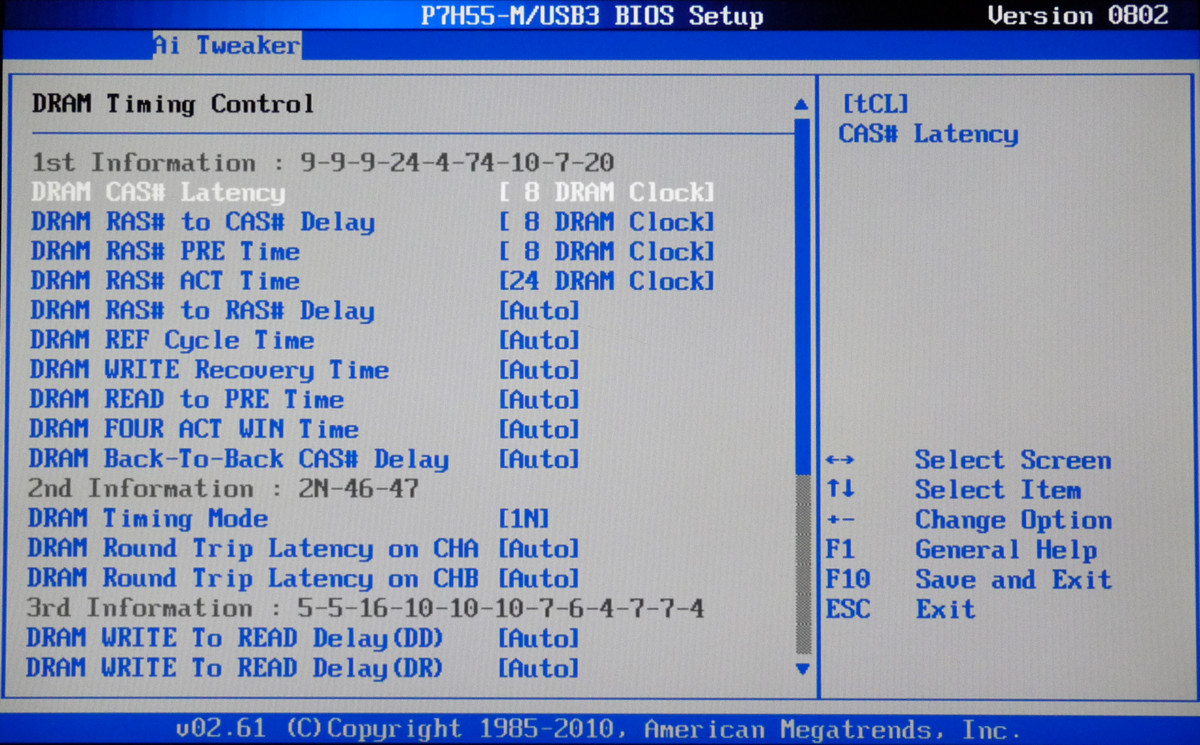
Task: Click the F10 key indicator
Action: pos(848,579)
